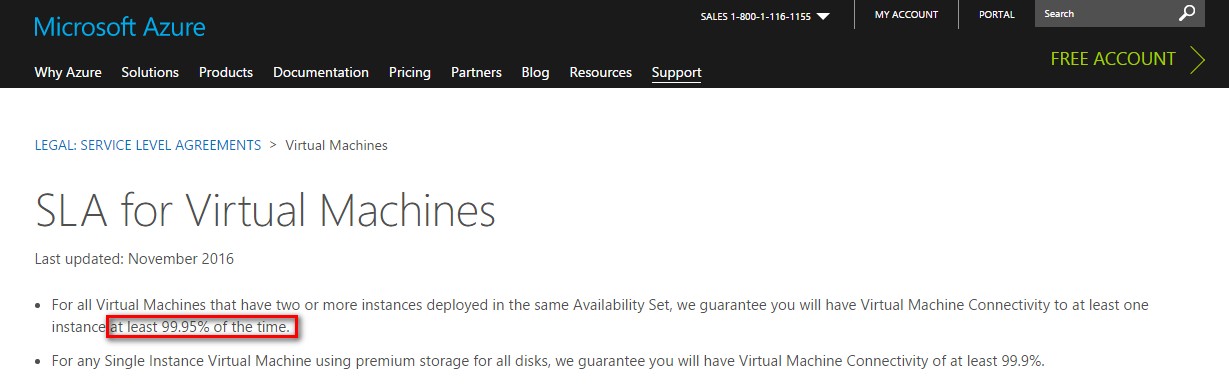1229x391 pixels.
Task: Click the search magnifier icon
Action: click(1187, 14)
